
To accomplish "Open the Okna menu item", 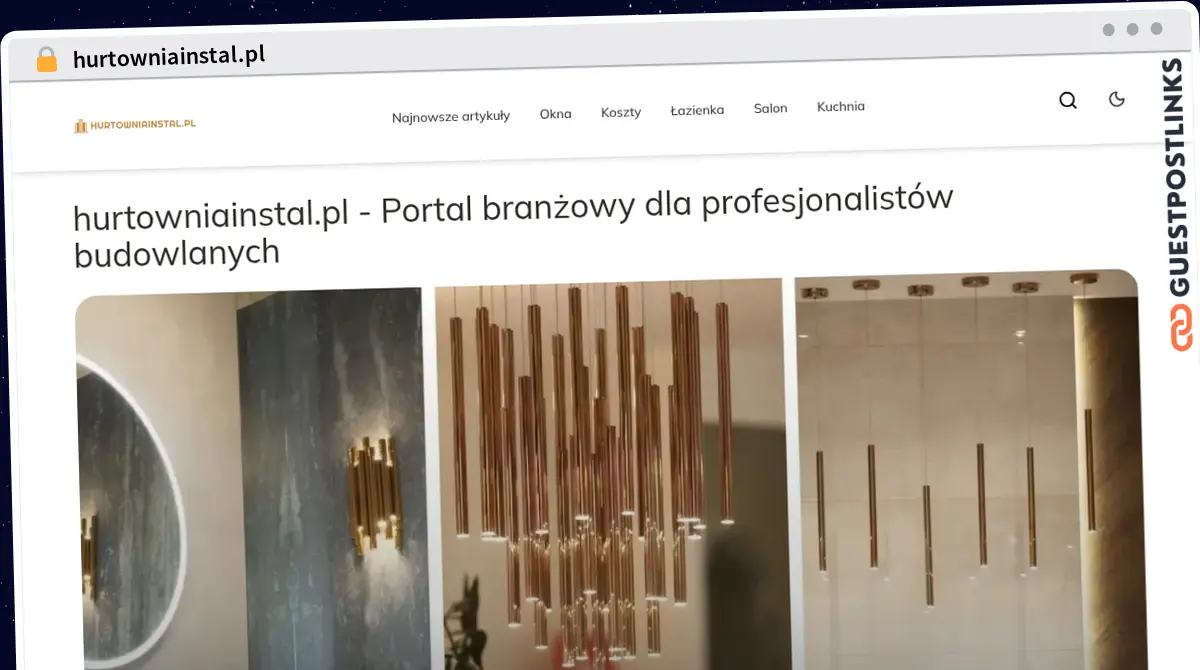I will (x=556, y=114).
